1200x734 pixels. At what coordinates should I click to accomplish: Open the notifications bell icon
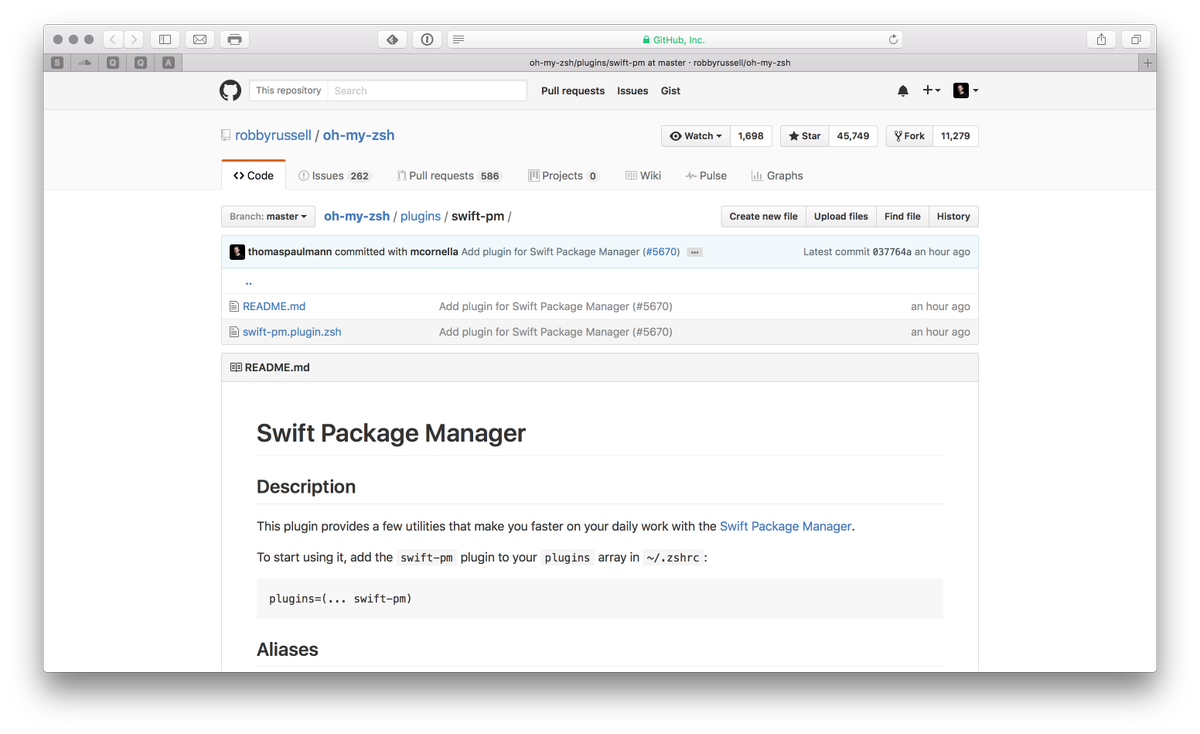tap(903, 90)
